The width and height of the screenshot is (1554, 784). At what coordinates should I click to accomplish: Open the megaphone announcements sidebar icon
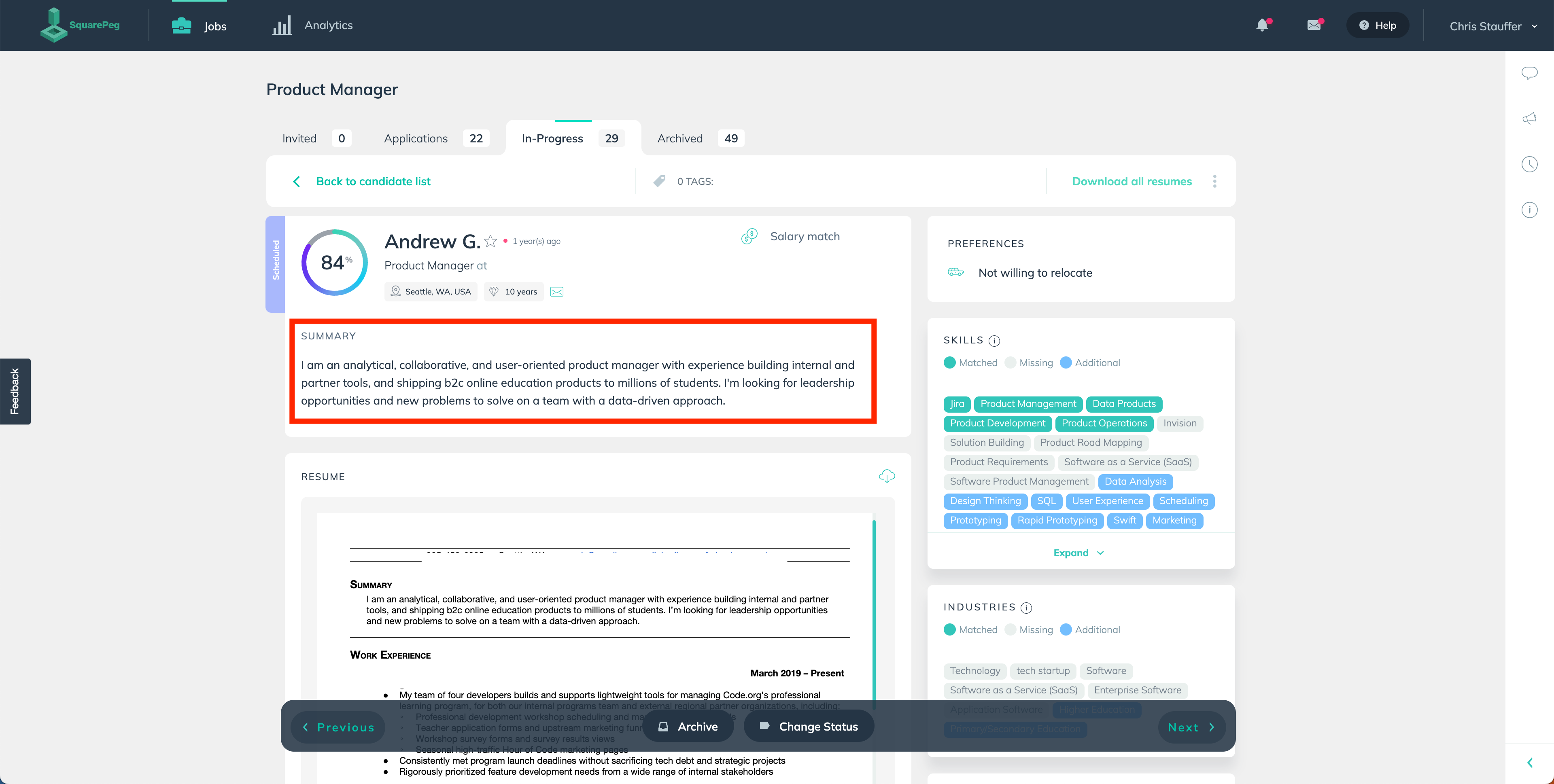click(x=1529, y=118)
